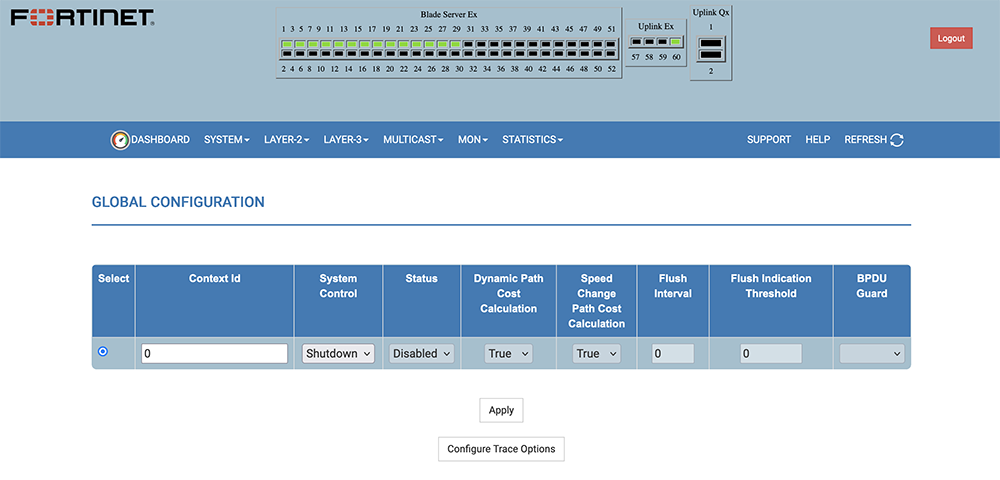This screenshot has width=1000, height=480.
Task: Click the circular refresh arrows icon
Action: [897, 140]
